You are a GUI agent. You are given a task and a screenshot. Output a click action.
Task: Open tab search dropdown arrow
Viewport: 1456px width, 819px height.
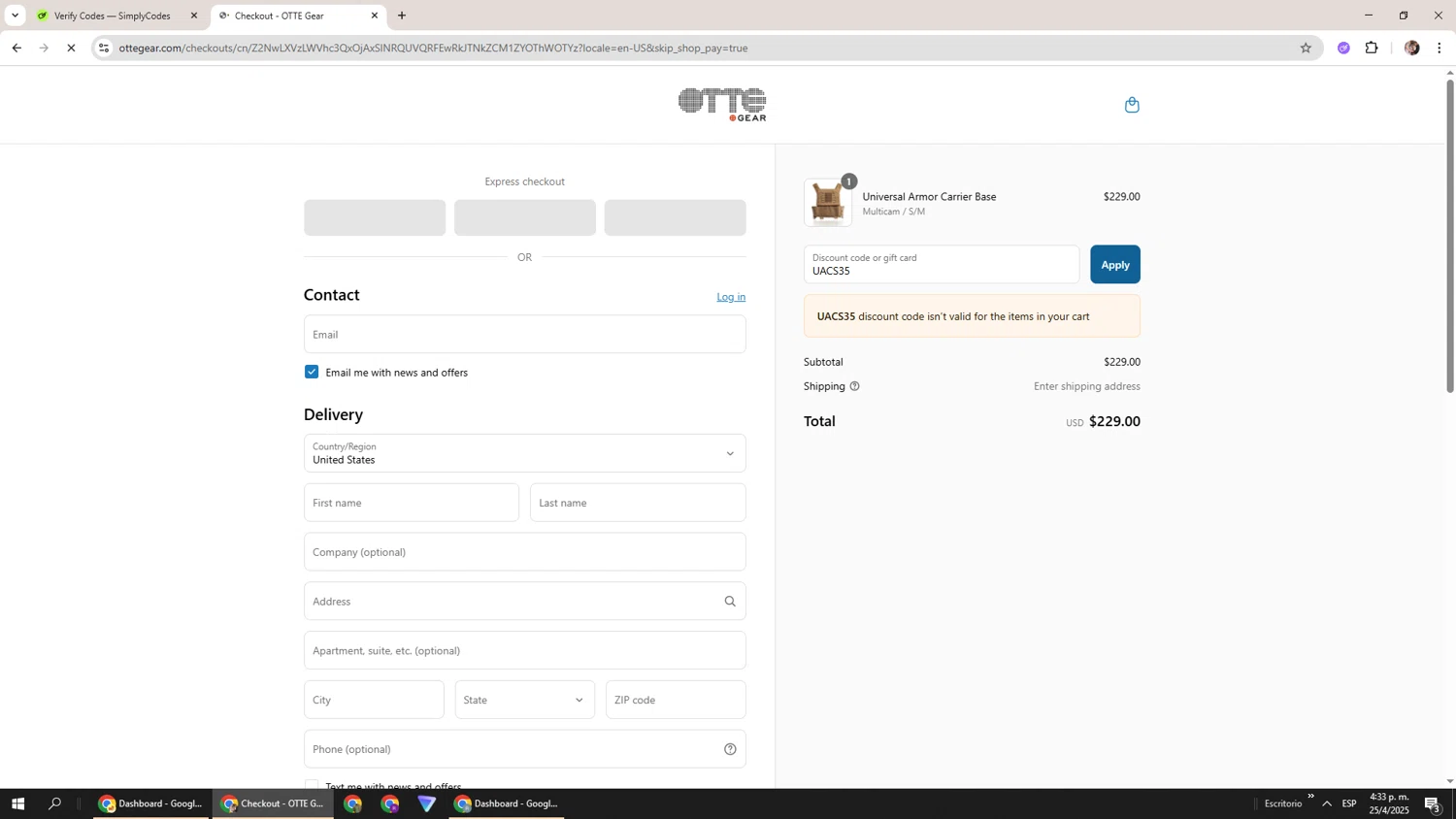[x=15, y=16]
